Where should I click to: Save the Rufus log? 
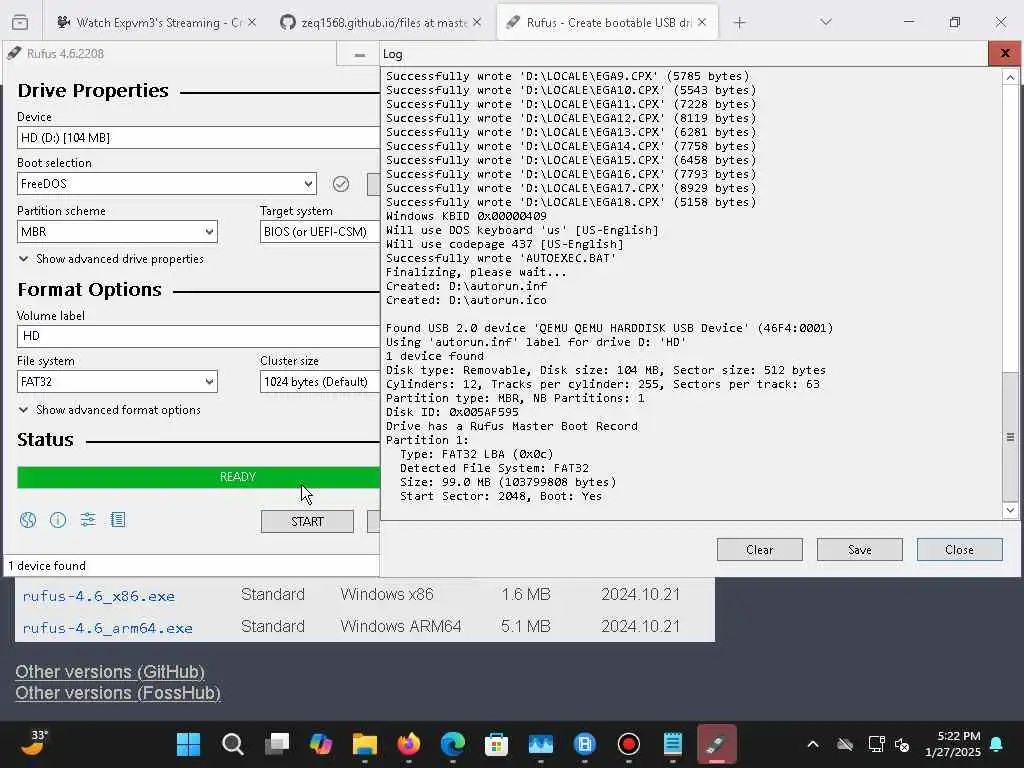pos(859,550)
